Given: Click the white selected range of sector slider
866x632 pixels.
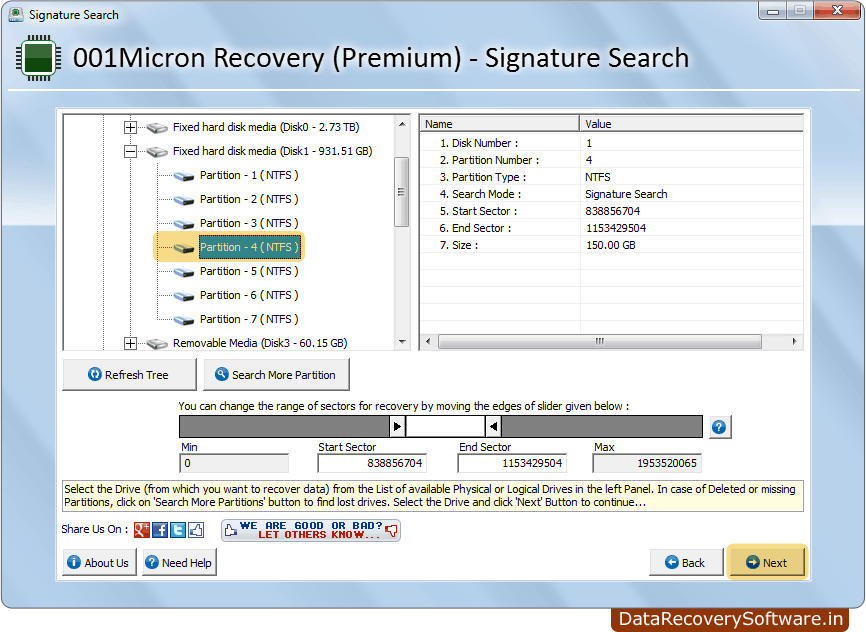Looking at the screenshot, I should tap(445, 426).
